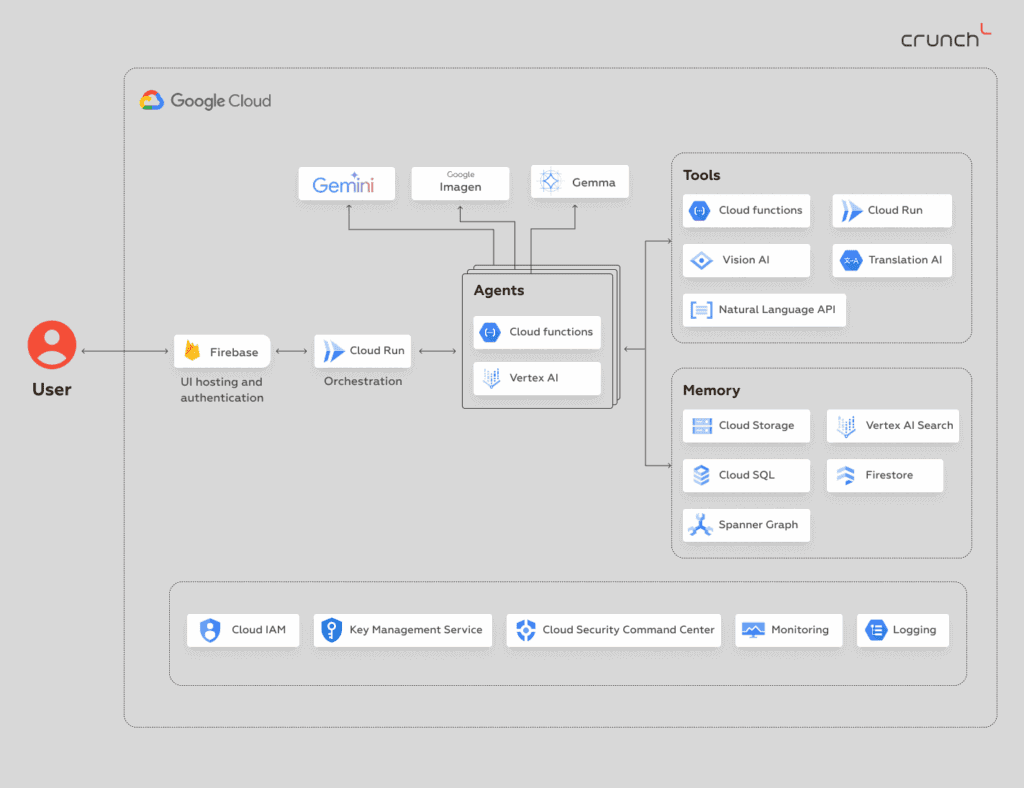The width and height of the screenshot is (1024, 788).
Task: Click the Cloud functions icon in Agents
Action: coord(490,332)
